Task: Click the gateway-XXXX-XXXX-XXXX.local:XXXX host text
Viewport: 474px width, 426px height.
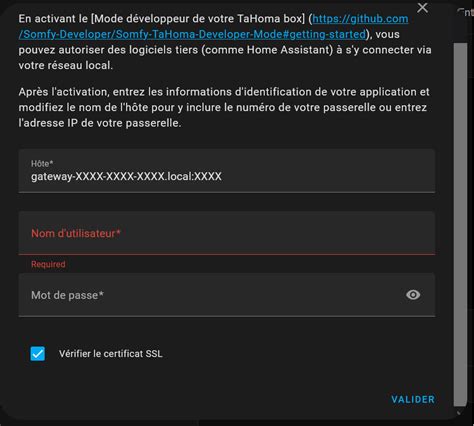Action: click(126, 176)
